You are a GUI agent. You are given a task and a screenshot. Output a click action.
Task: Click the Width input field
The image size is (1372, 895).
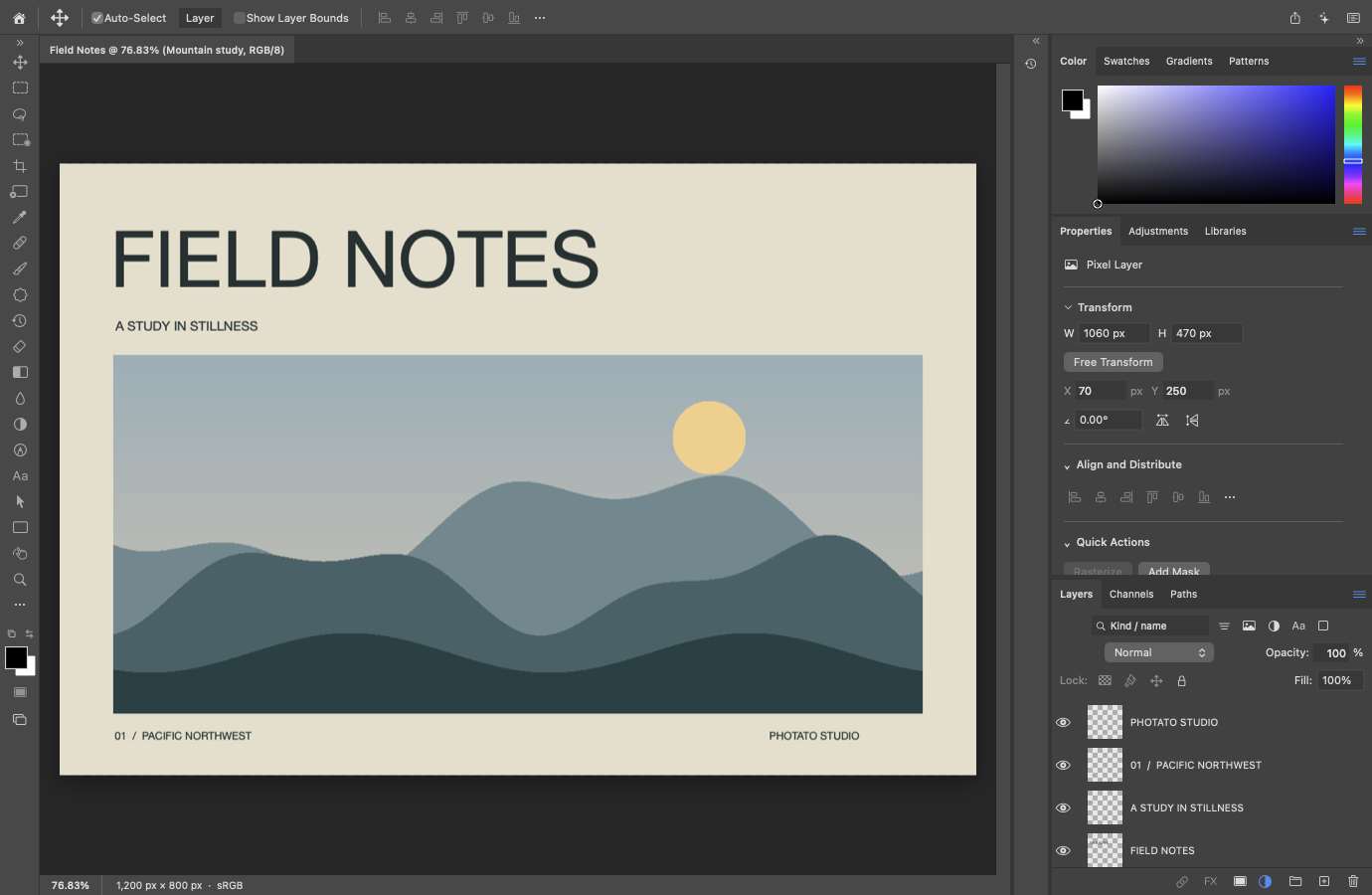point(1115,334)
